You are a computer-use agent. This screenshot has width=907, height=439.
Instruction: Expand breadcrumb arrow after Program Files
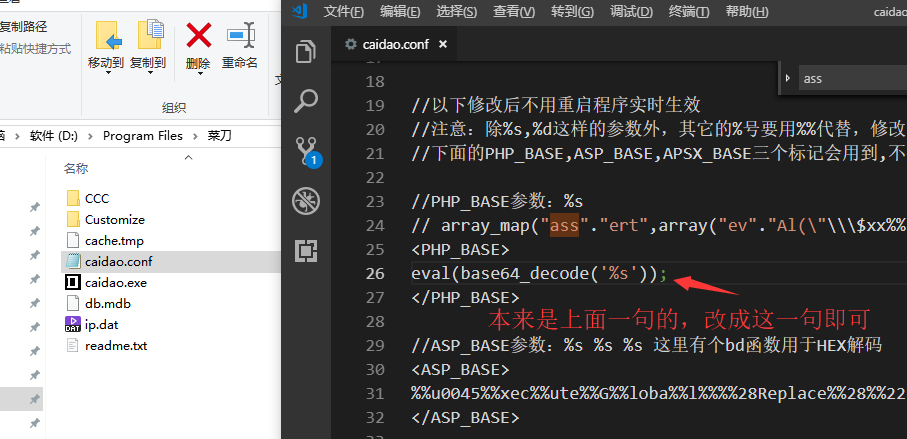click(196, 136)
